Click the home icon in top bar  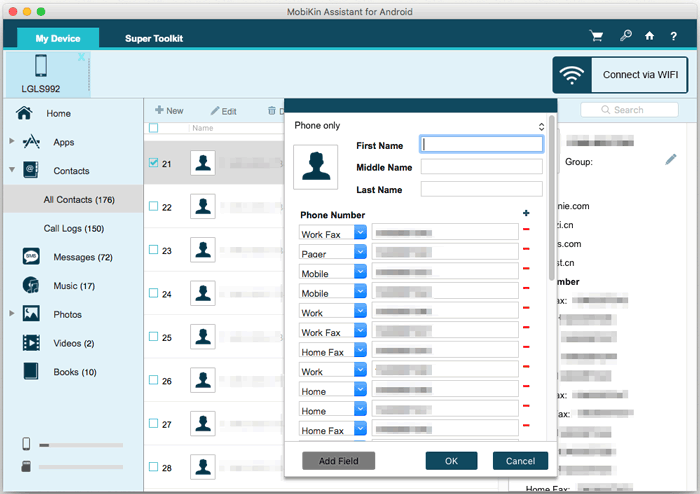point(649,36)
